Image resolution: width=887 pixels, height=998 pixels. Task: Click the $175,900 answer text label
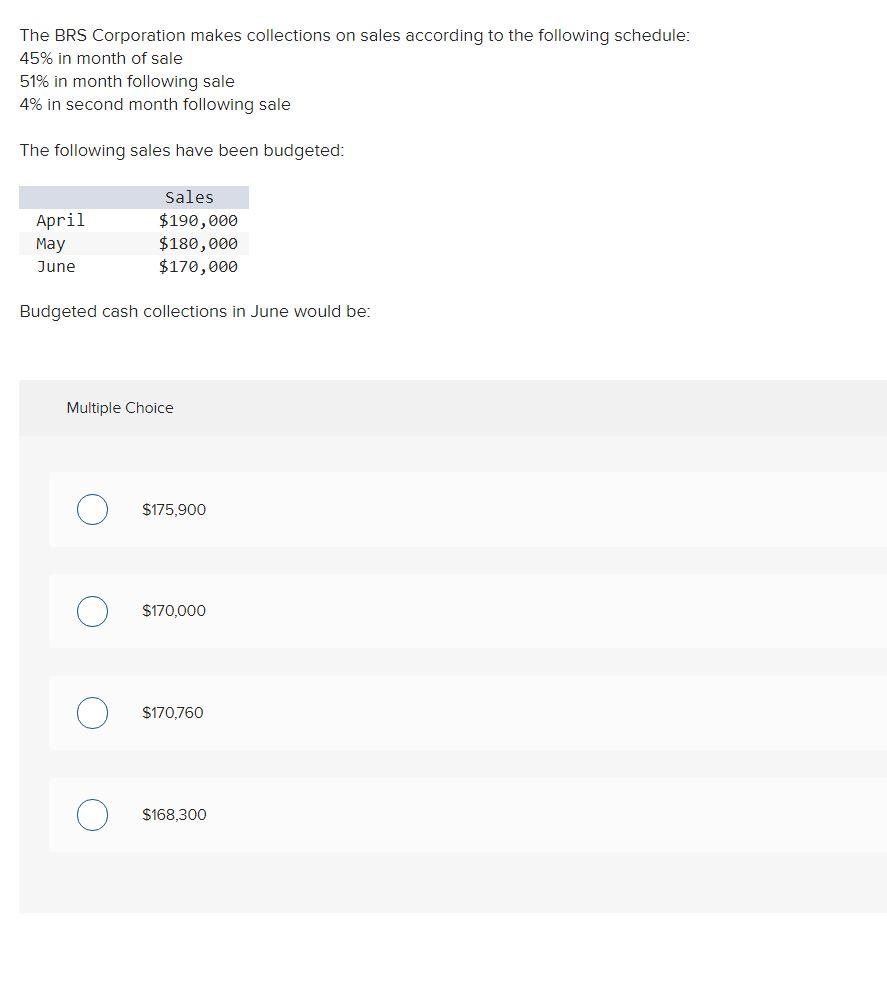pyautogui.click(x=174, y=510)
